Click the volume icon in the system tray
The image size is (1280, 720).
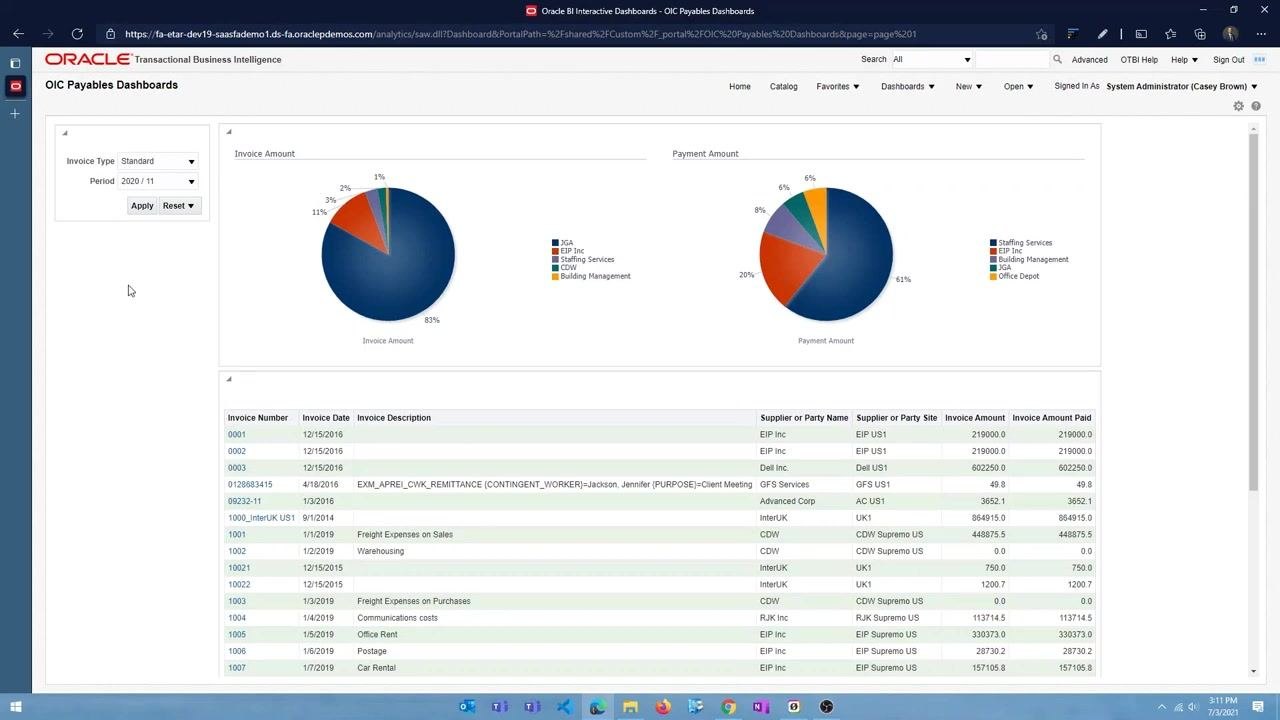point(1194,707)
